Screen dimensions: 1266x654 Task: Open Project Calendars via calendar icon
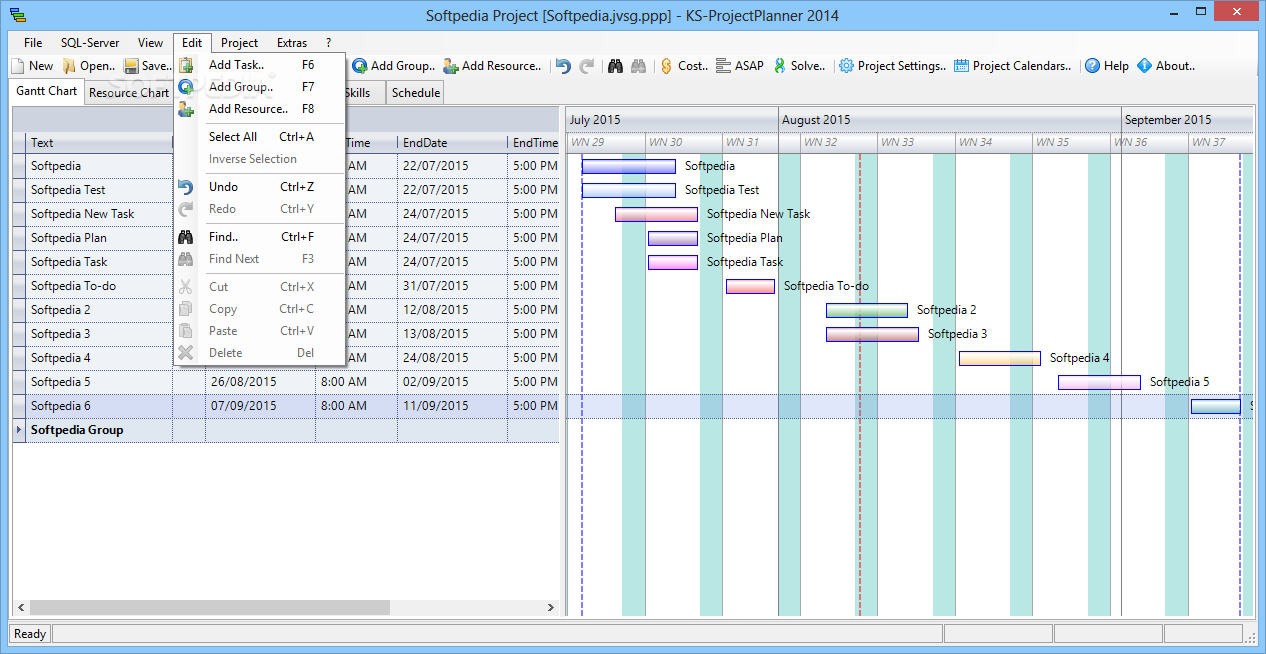click(x=962, y=66)
